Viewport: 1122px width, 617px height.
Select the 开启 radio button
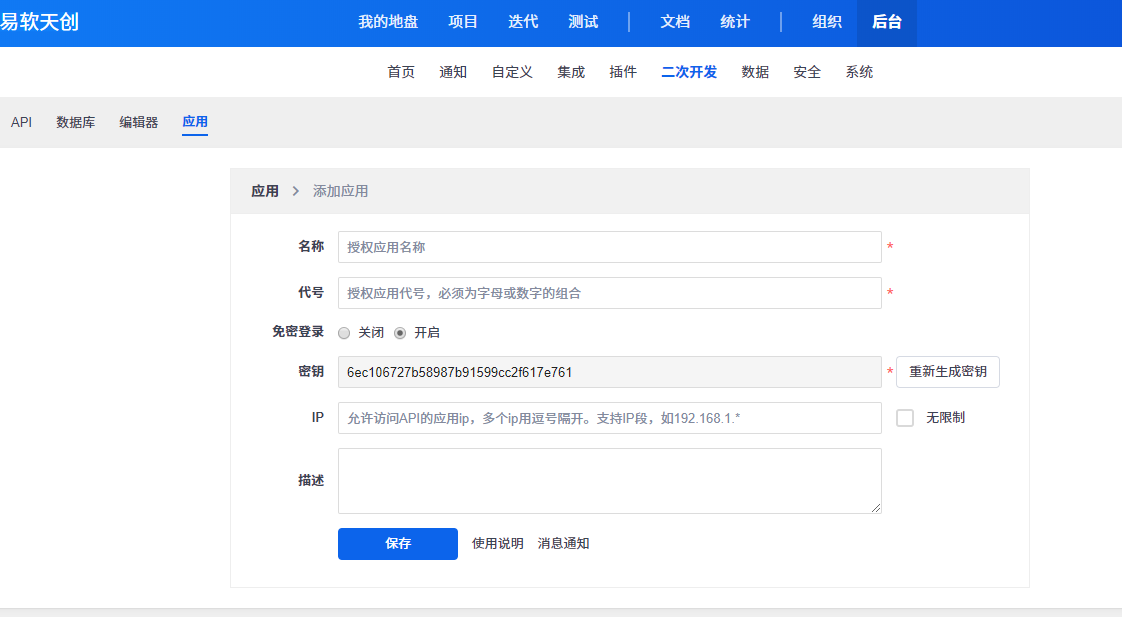[400, 333]
